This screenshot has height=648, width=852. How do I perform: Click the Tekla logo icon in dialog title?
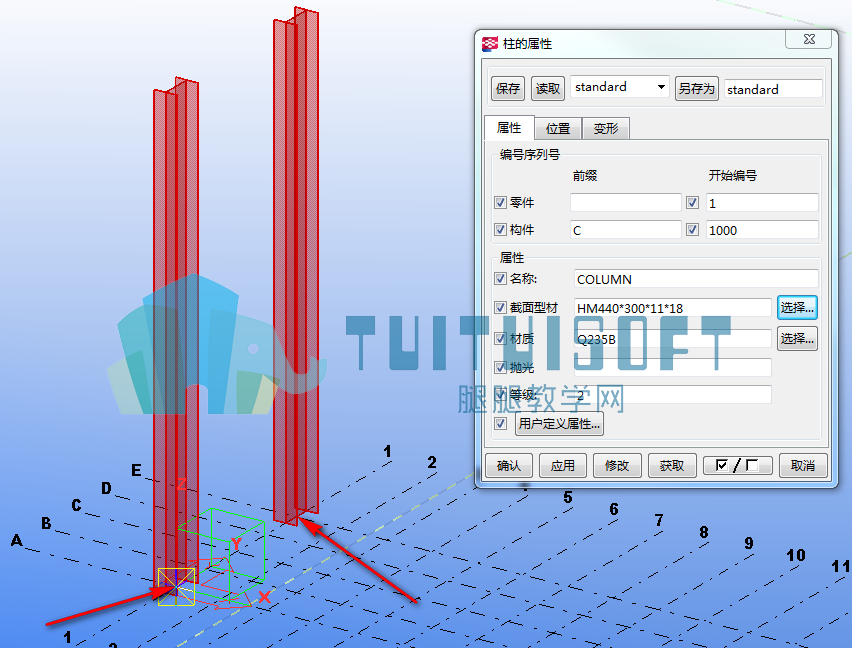490,43
